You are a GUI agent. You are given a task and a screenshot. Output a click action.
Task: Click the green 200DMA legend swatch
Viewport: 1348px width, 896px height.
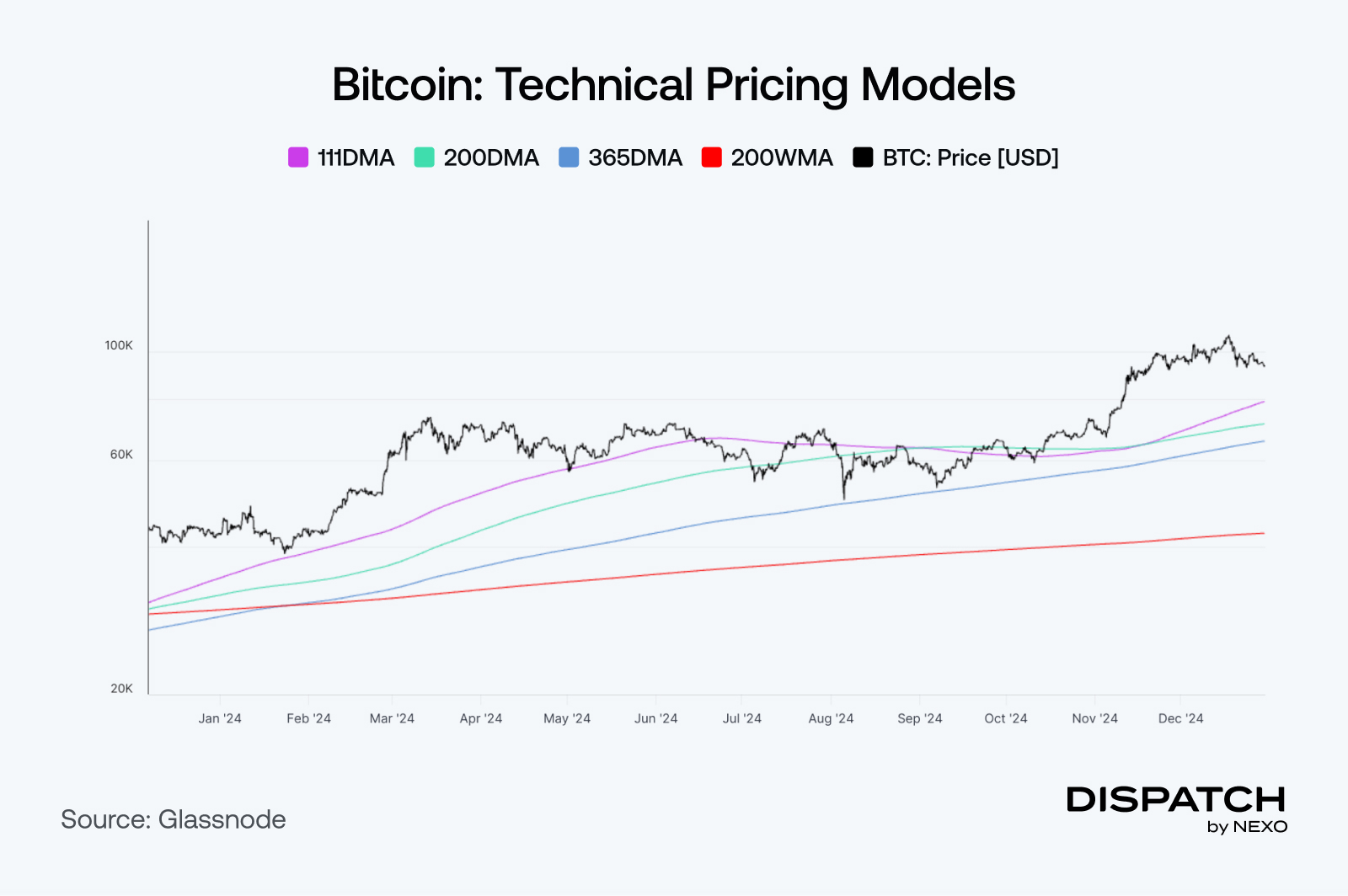424,157
